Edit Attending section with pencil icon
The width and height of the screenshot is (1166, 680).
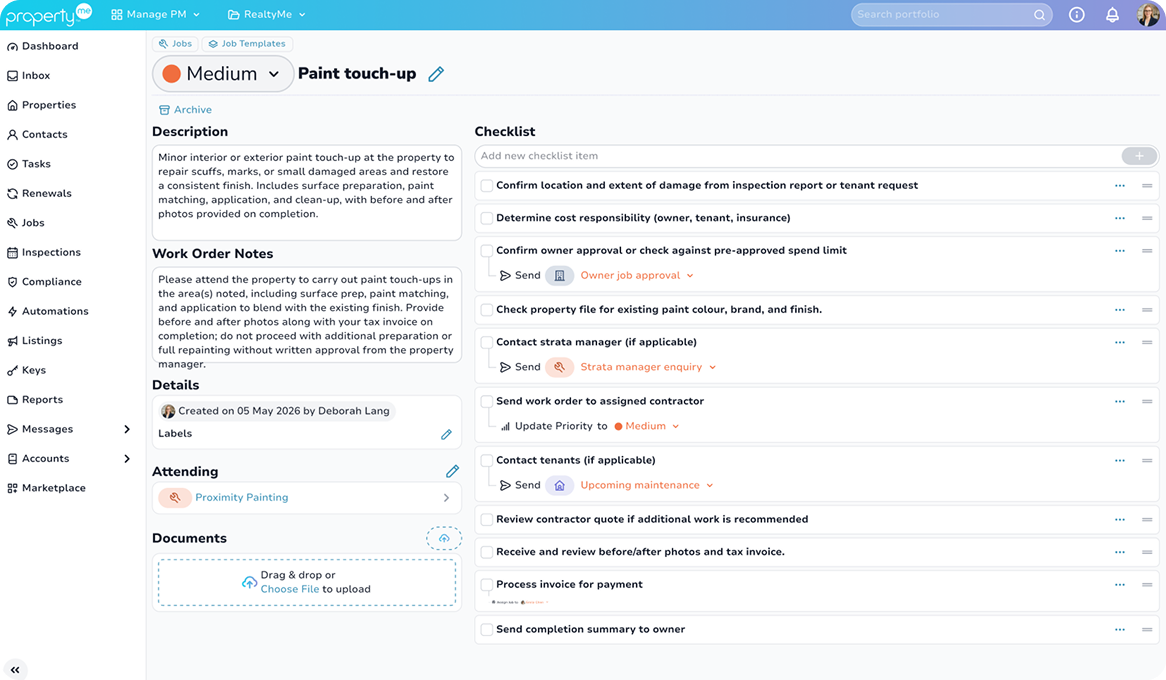click(452, 471)
